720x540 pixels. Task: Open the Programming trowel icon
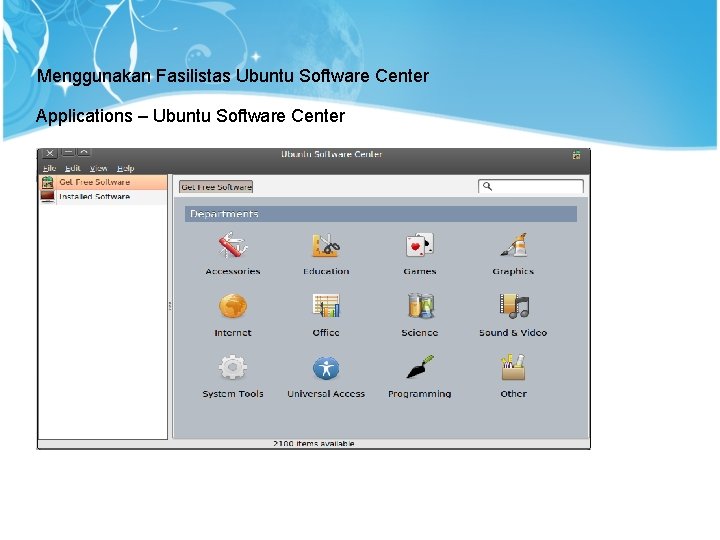[420, 367]
